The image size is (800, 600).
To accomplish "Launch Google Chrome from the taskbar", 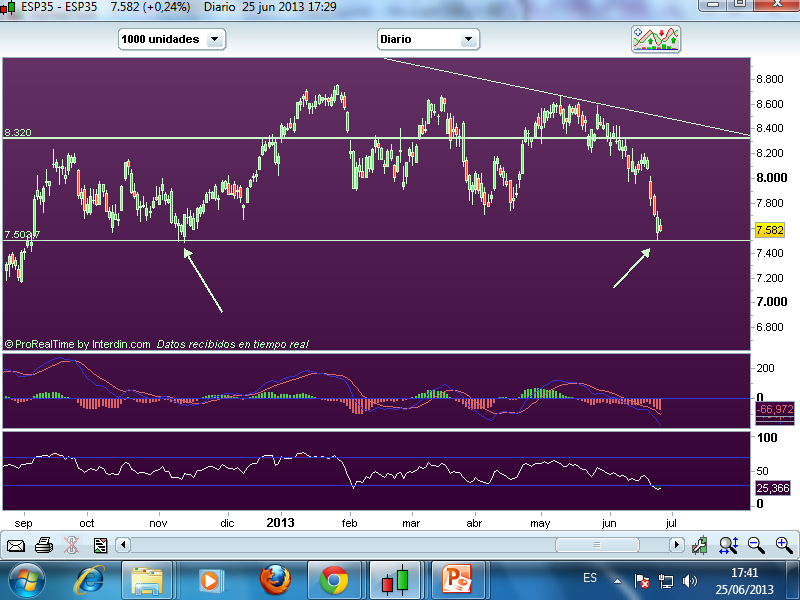I will (x=334, y=581).
